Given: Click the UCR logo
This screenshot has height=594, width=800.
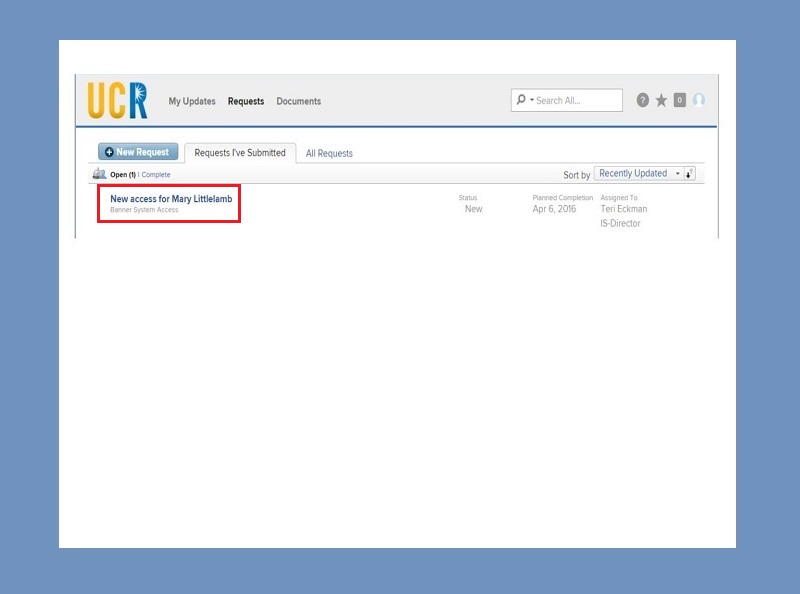Looking at the screenshot, I should tap(117, 100).
